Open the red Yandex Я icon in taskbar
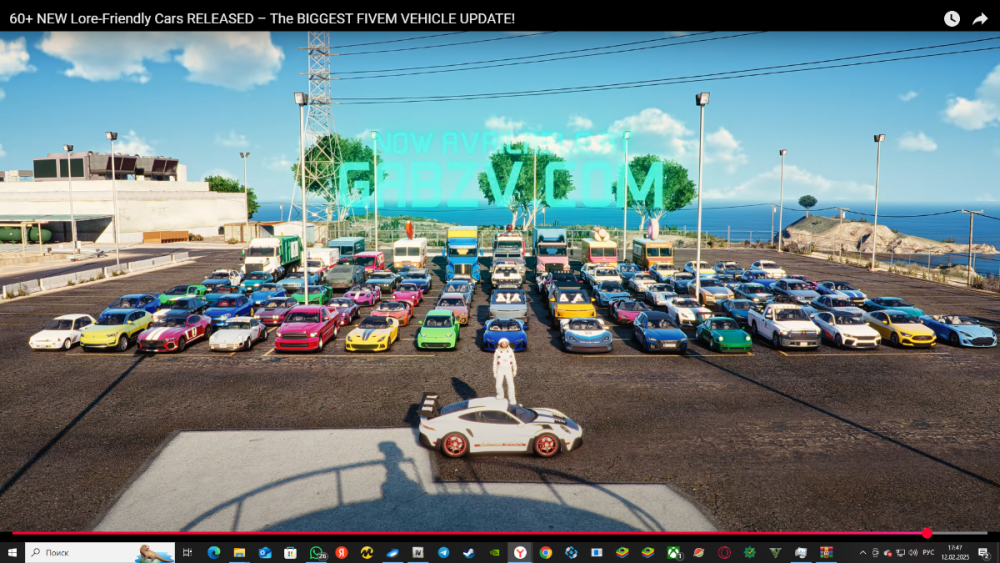Screen dimensions: 1000x563 (x=342, y=552)
